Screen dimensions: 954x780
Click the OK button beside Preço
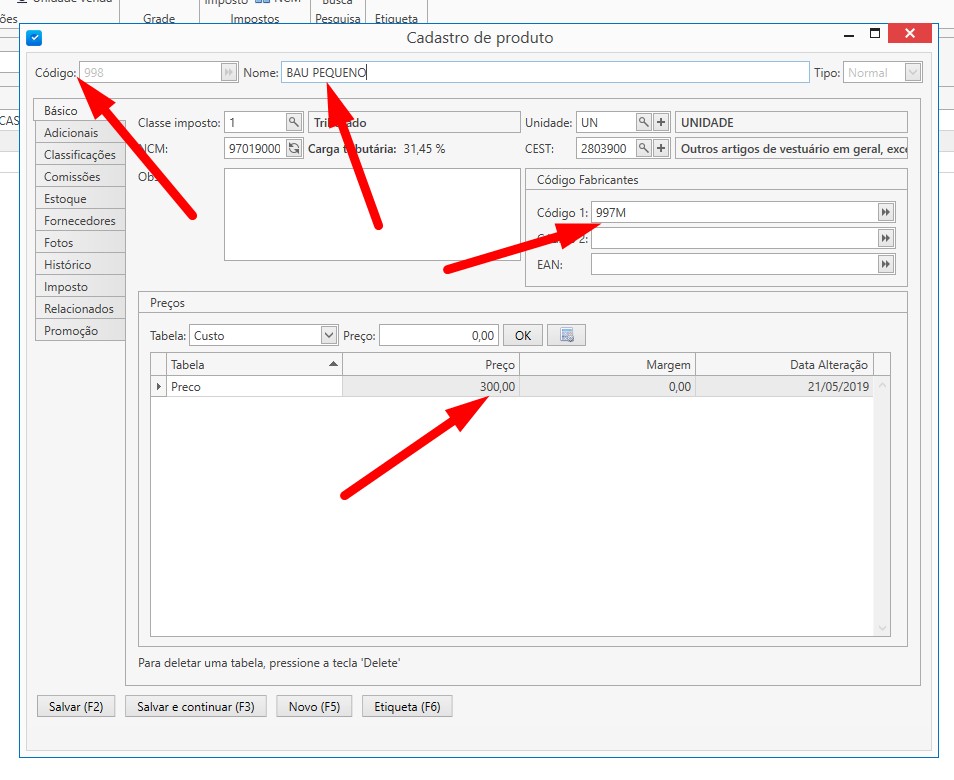[x=523, y=335]
